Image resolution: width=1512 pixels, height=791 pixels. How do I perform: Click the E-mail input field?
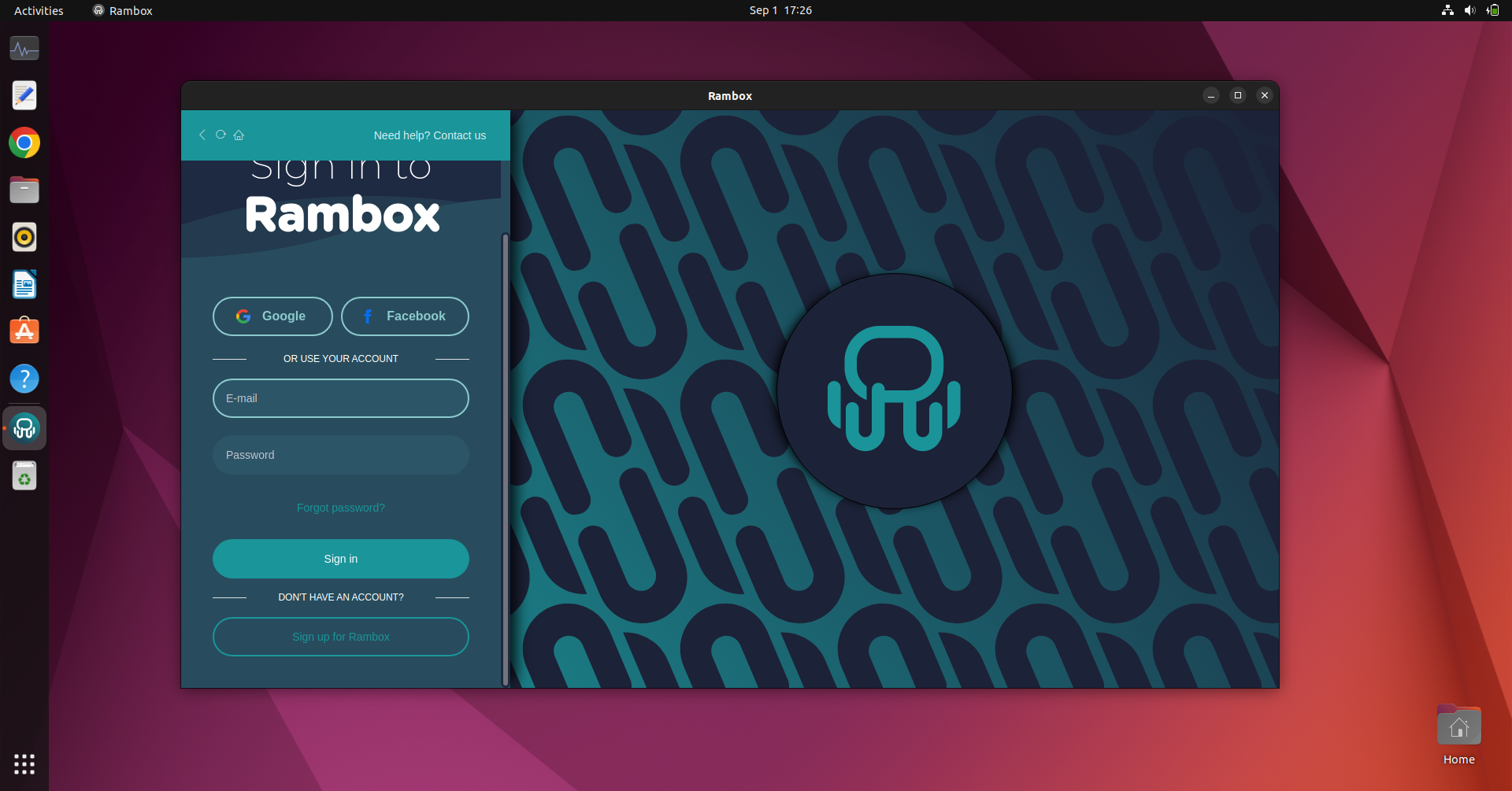coord(340,398)
